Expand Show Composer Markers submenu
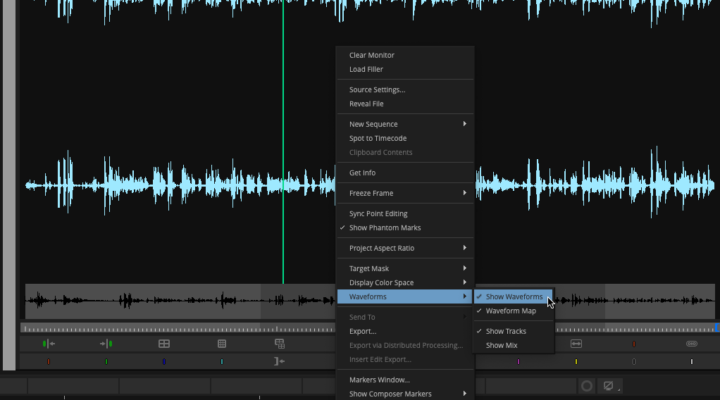Image resolution: width=720 pixels, height=400 pixels. pos(405,394)
